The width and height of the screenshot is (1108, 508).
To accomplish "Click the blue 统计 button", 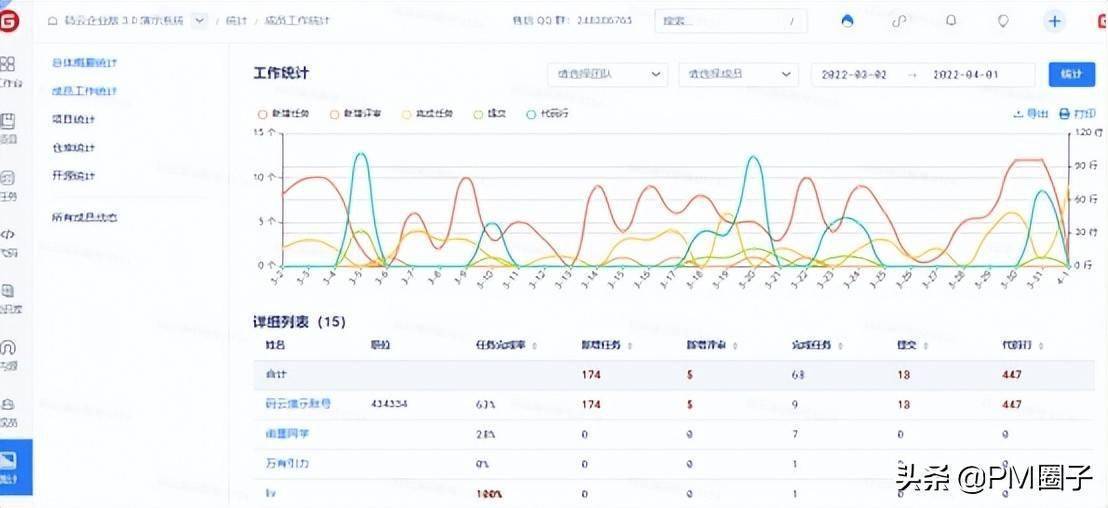I will pos(1072,74).
